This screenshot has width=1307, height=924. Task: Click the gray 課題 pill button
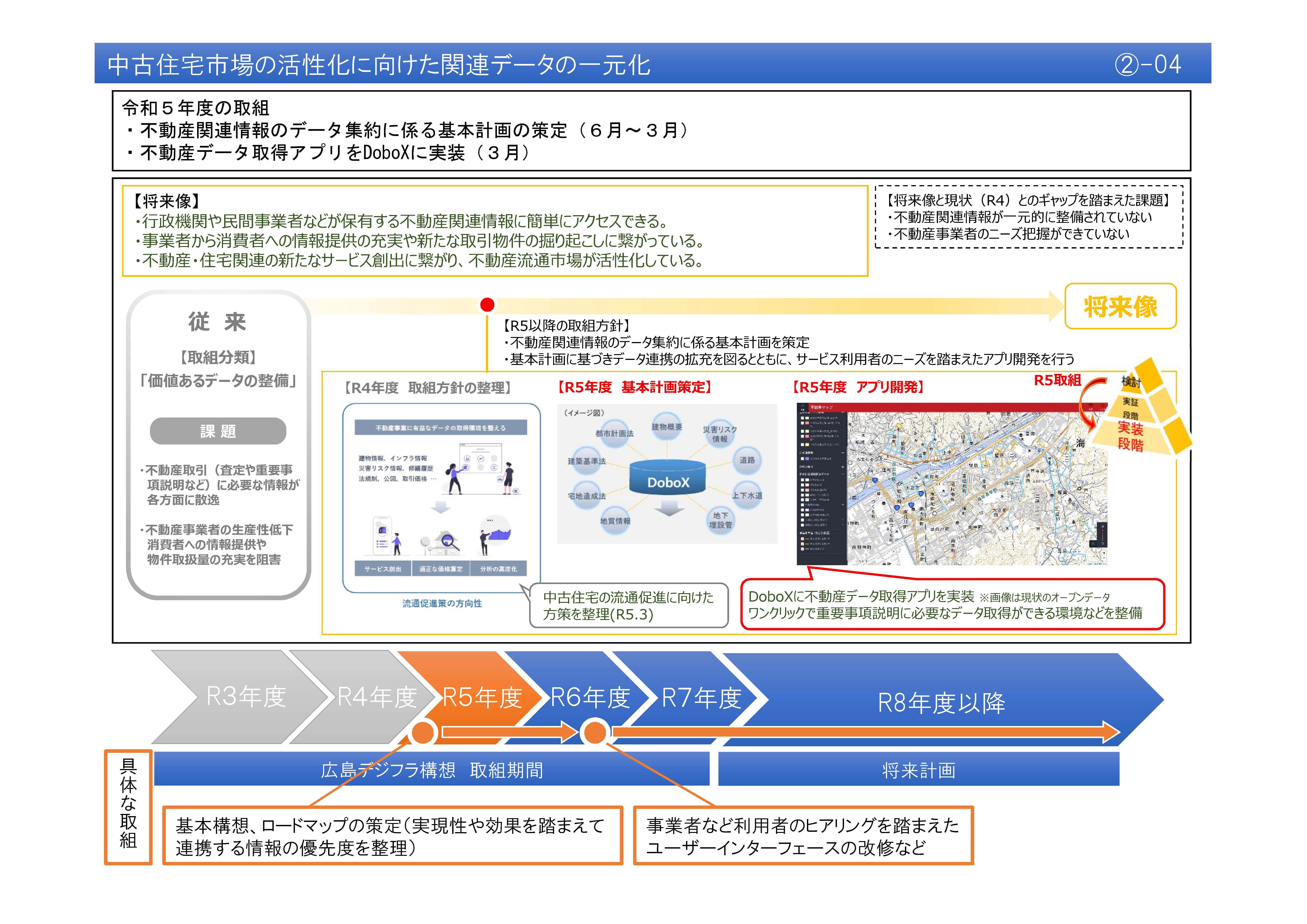[x=218, y=431]
